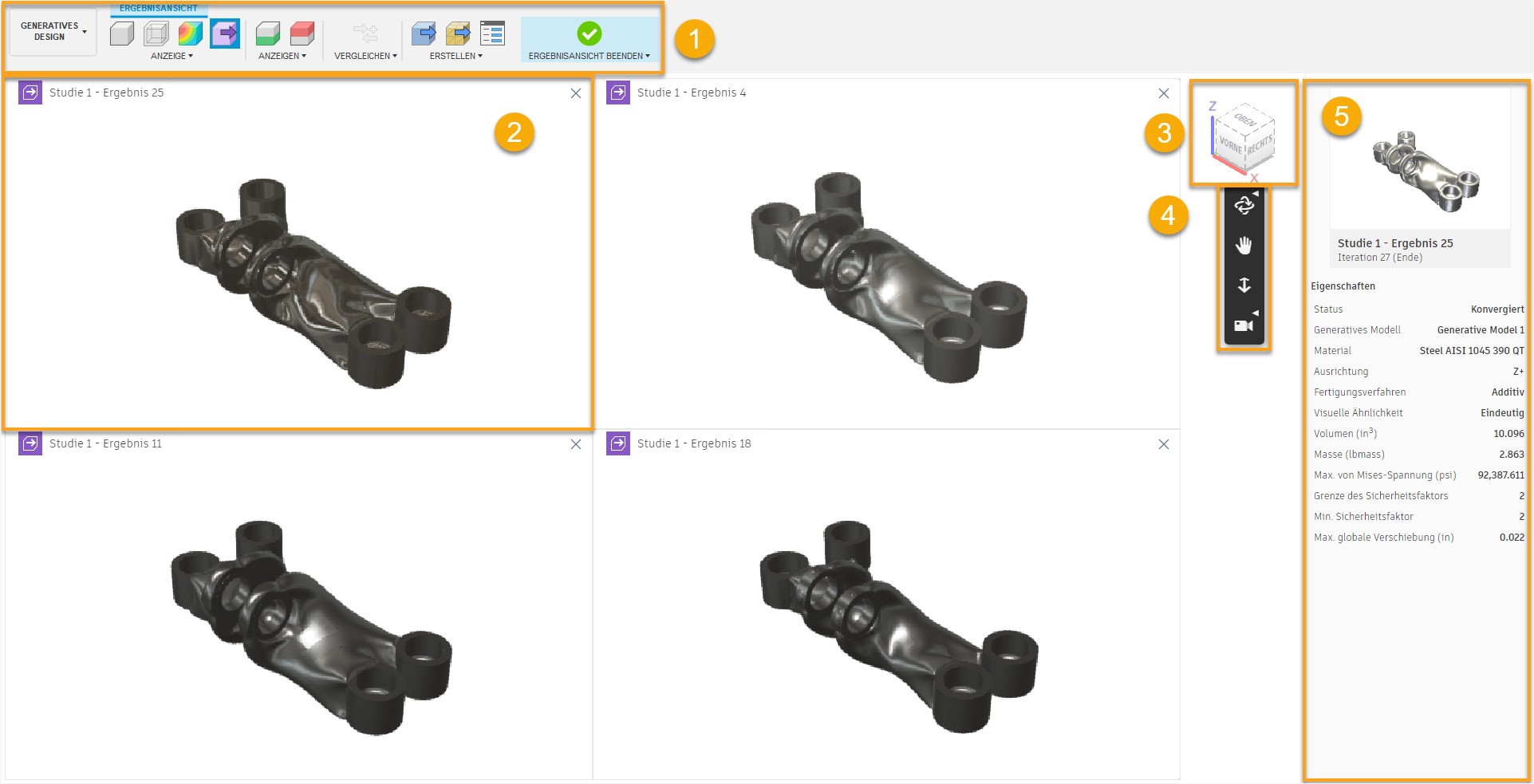1534x784 pixels.
Task: Expand the Erstellen dropdown menu
Action: point(456,56)
